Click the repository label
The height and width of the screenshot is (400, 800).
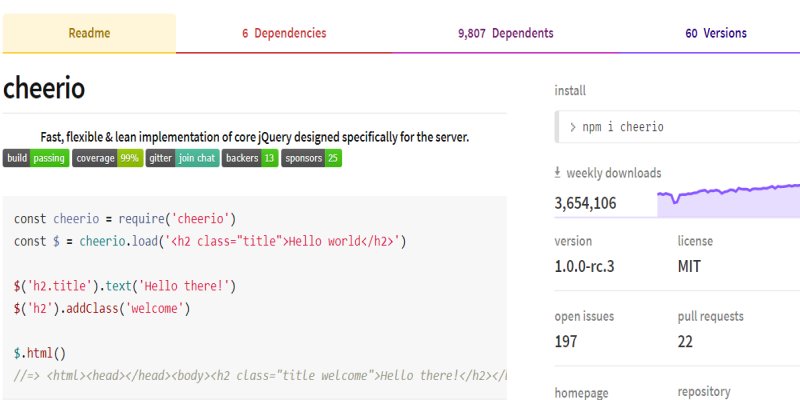[x=704, y=392]
